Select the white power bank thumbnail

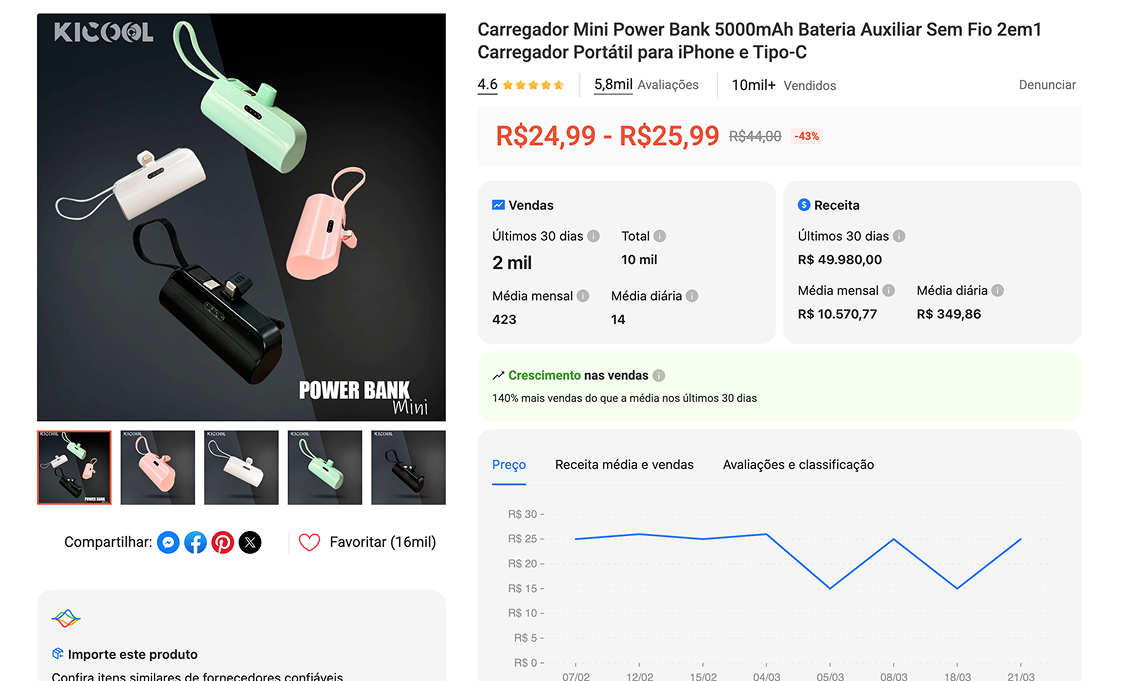[241, 467]
